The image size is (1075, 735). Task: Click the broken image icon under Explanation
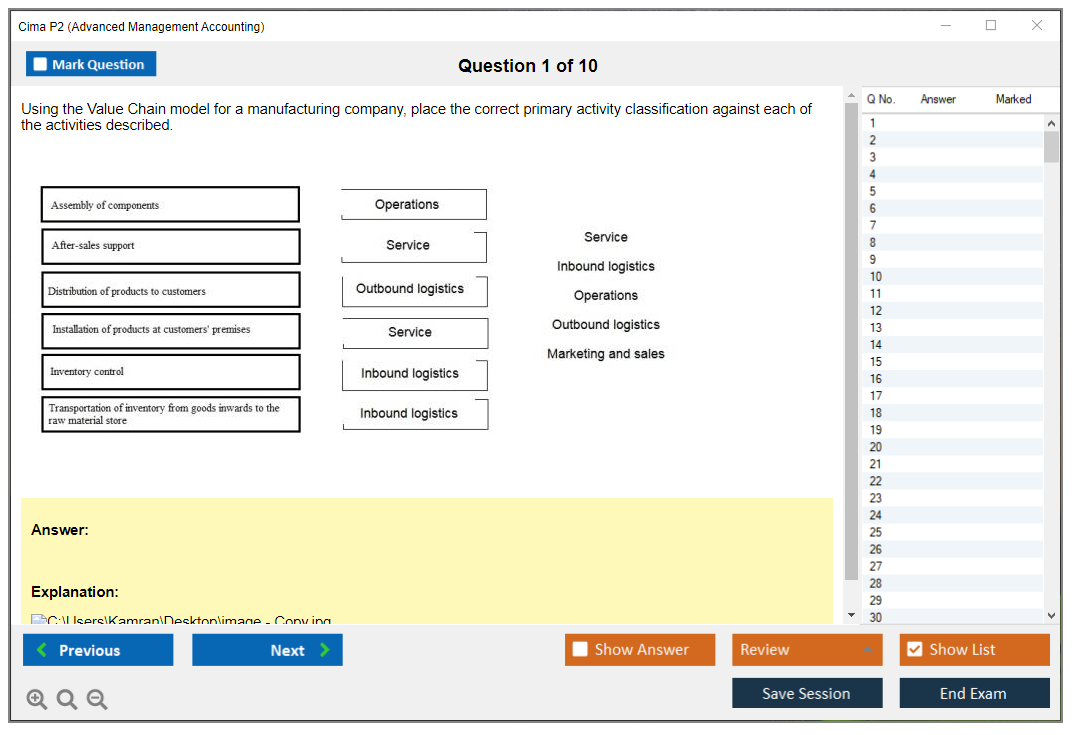coord(39,621)
